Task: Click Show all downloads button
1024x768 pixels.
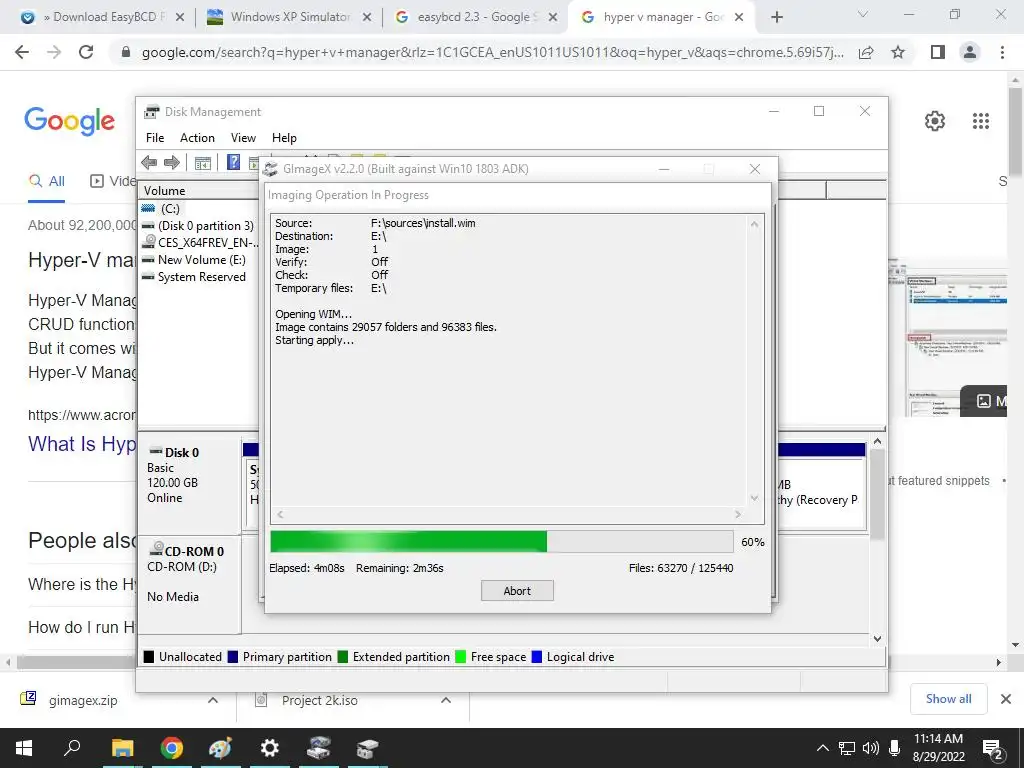Action: [x=948, y=699]
